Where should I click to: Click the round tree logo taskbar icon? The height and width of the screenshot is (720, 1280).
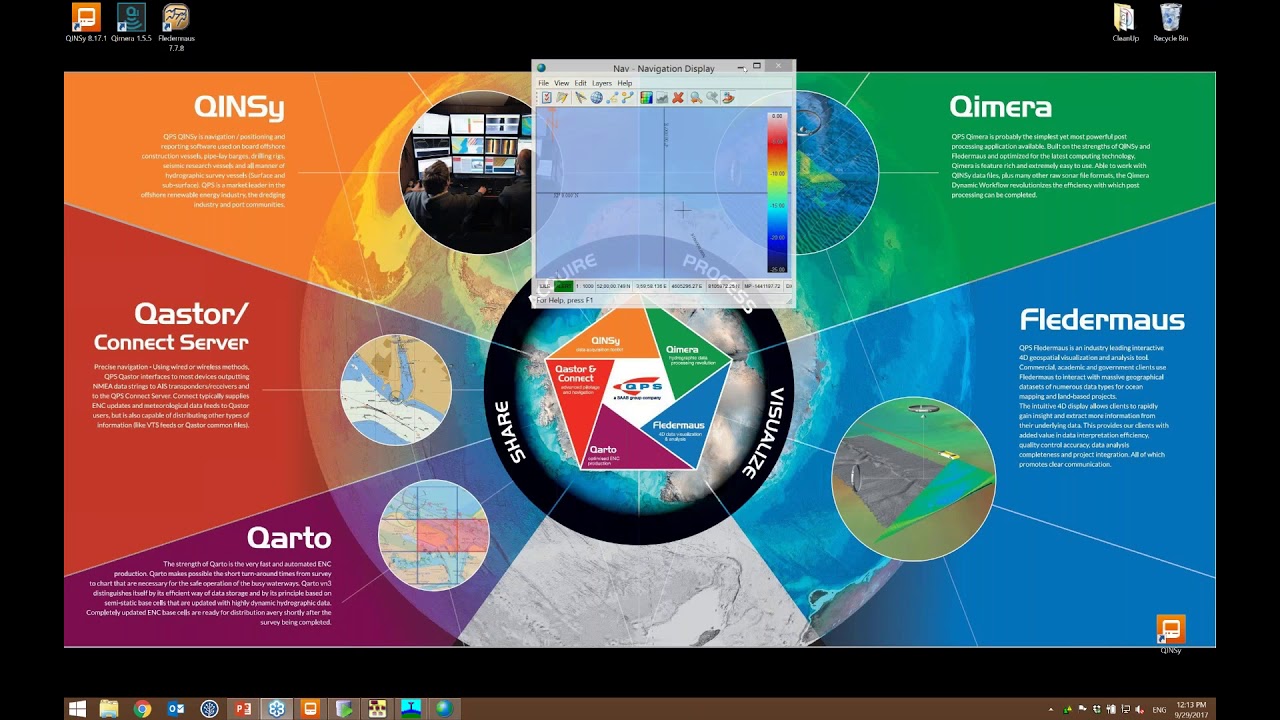209,709
